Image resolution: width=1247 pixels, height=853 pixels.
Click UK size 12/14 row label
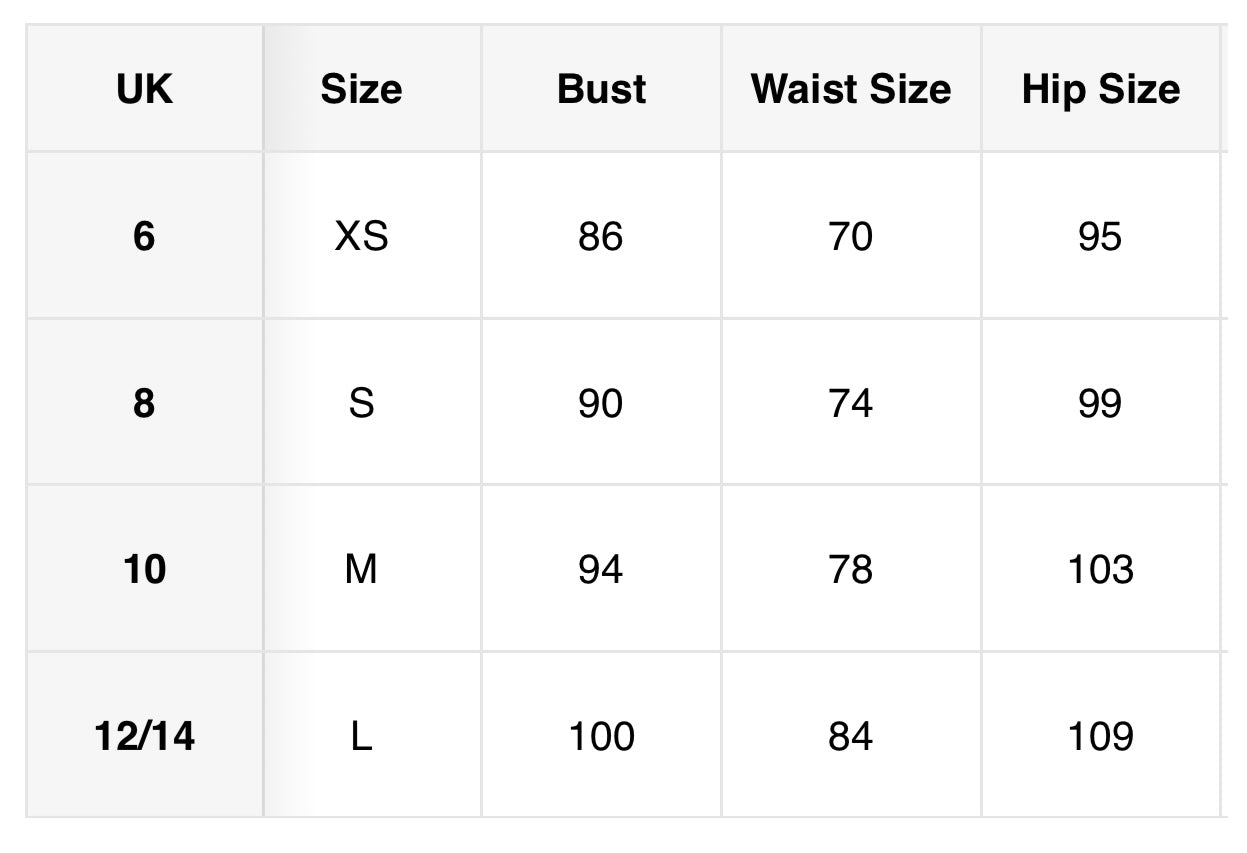point(144,737)
